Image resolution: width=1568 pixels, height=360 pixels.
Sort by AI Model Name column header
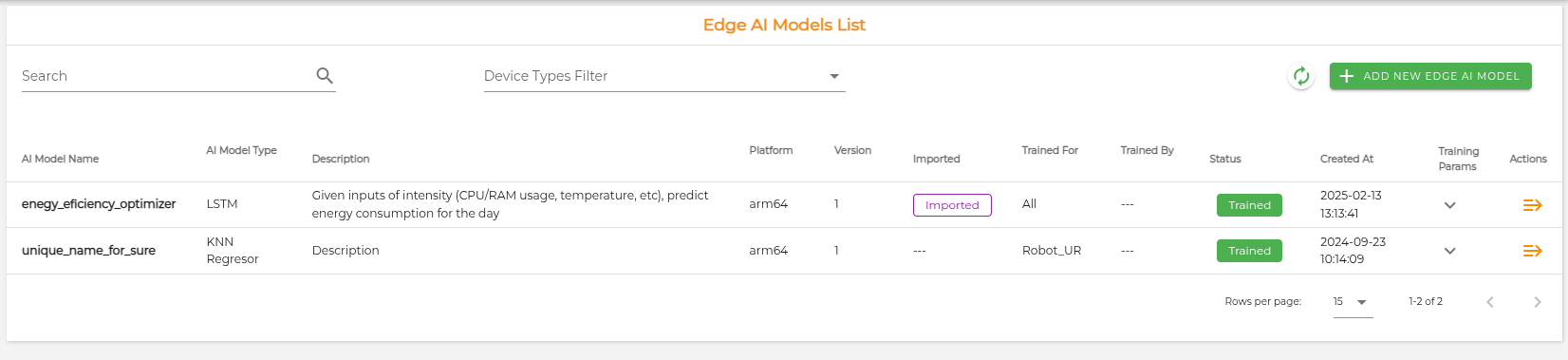pyautogui.click(x=60, y=159)
